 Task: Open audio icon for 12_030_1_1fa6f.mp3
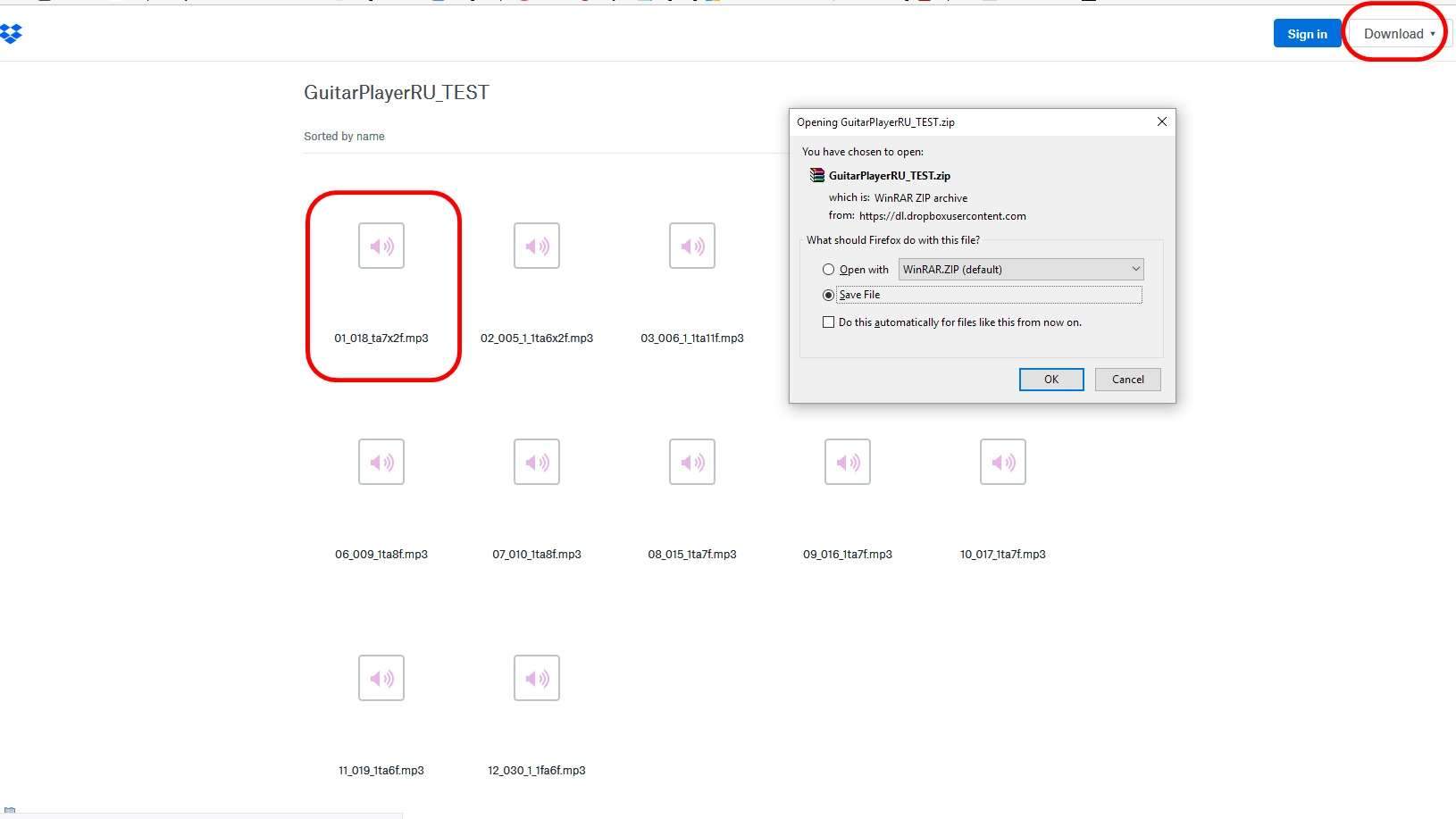tap(537, 678)
